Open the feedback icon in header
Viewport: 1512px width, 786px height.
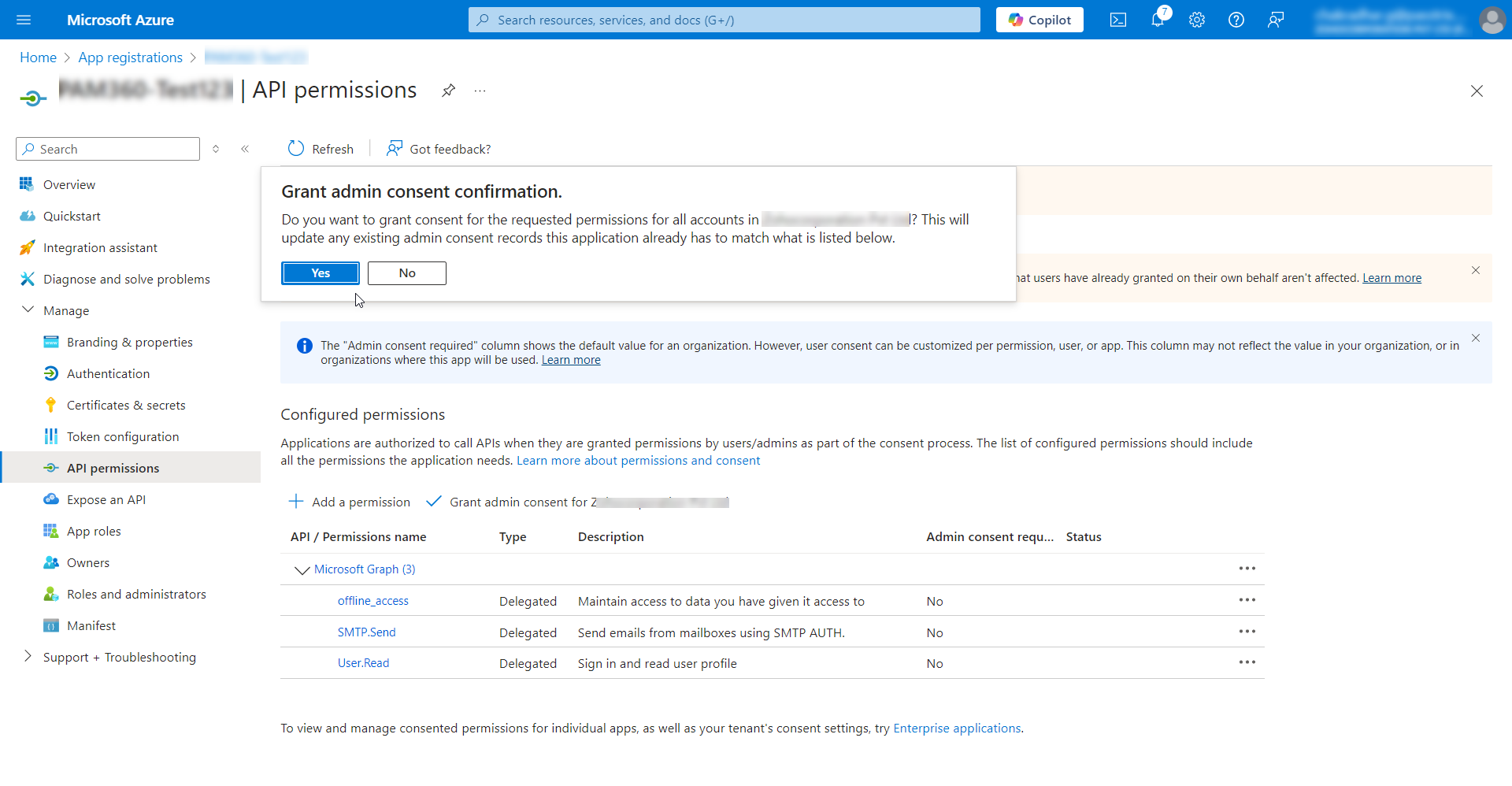(1276, 20)
